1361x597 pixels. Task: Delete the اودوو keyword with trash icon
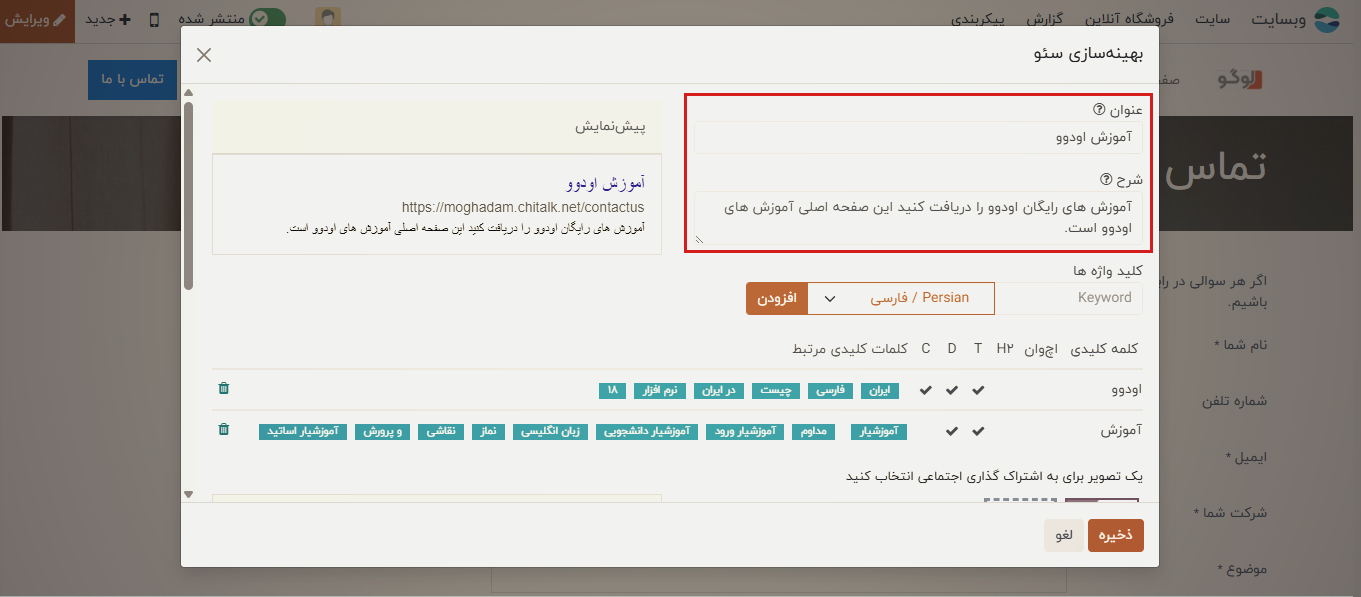223,388
